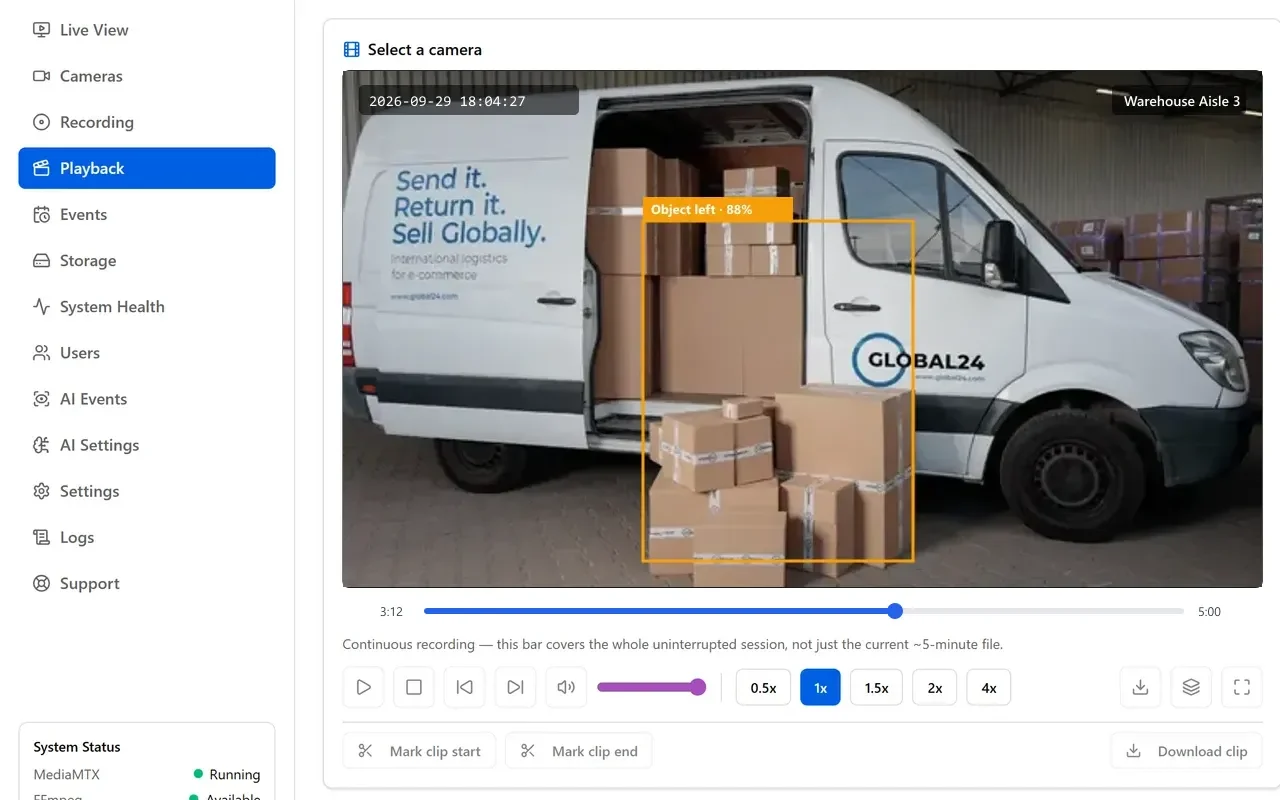Image resolution: width=1280 pixels, height=800 pixels.
Task: Click Mark clip end
Action: tap(578, 751)
